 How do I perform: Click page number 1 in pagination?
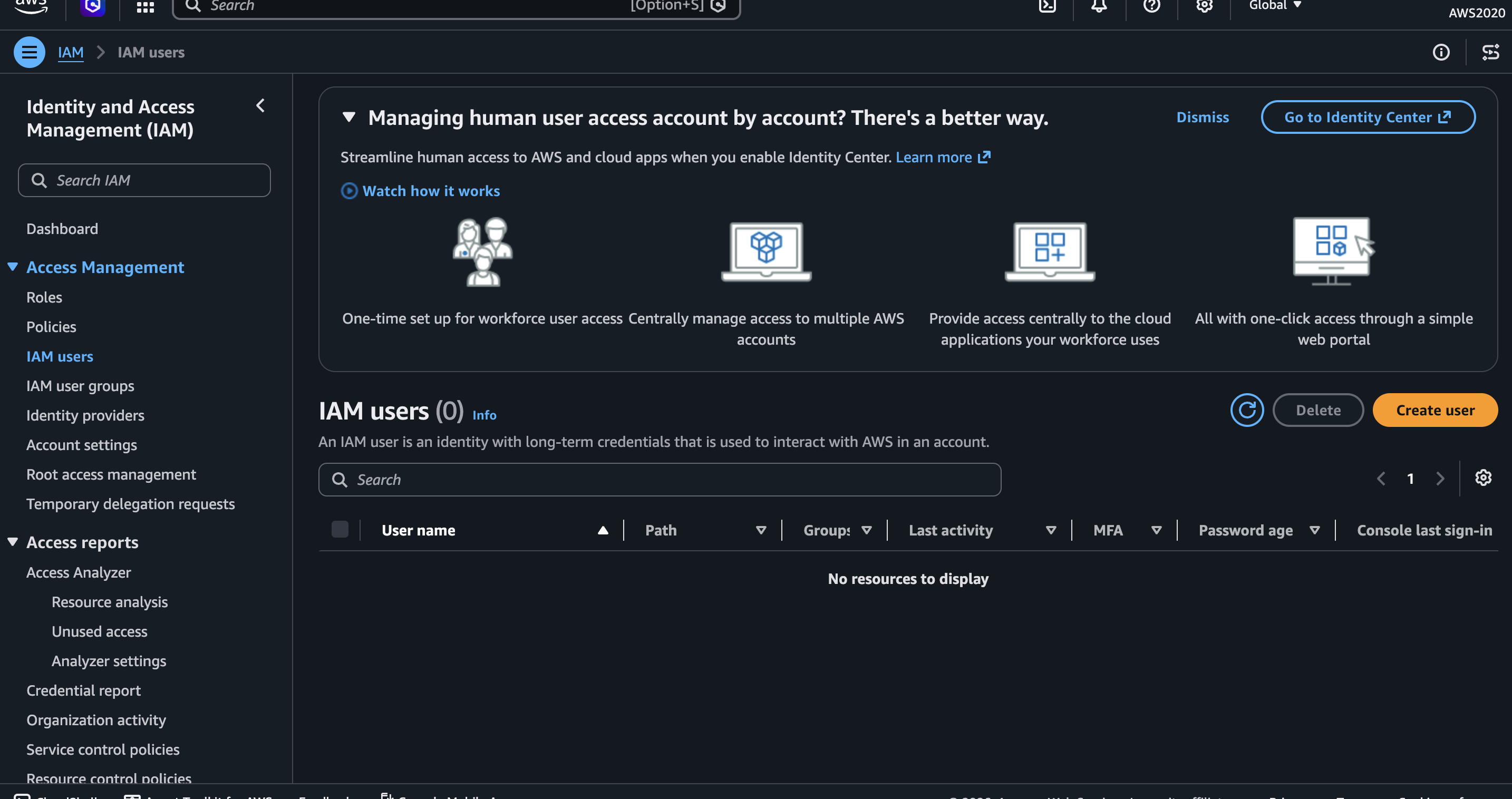tap(1410, 479)
